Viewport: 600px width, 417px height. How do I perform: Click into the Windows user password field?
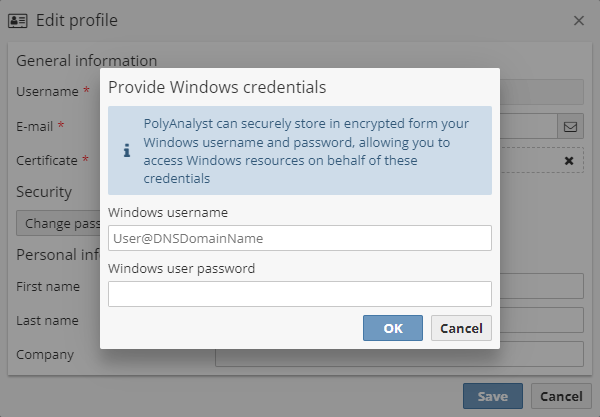point(300,294)
